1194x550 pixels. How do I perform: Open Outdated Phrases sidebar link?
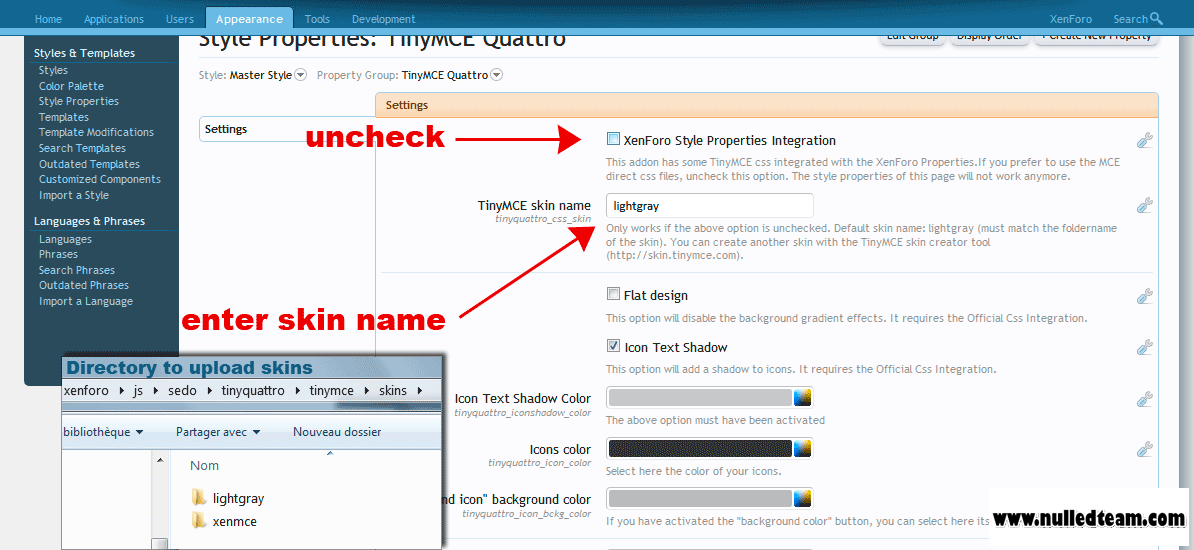[84, 286]
